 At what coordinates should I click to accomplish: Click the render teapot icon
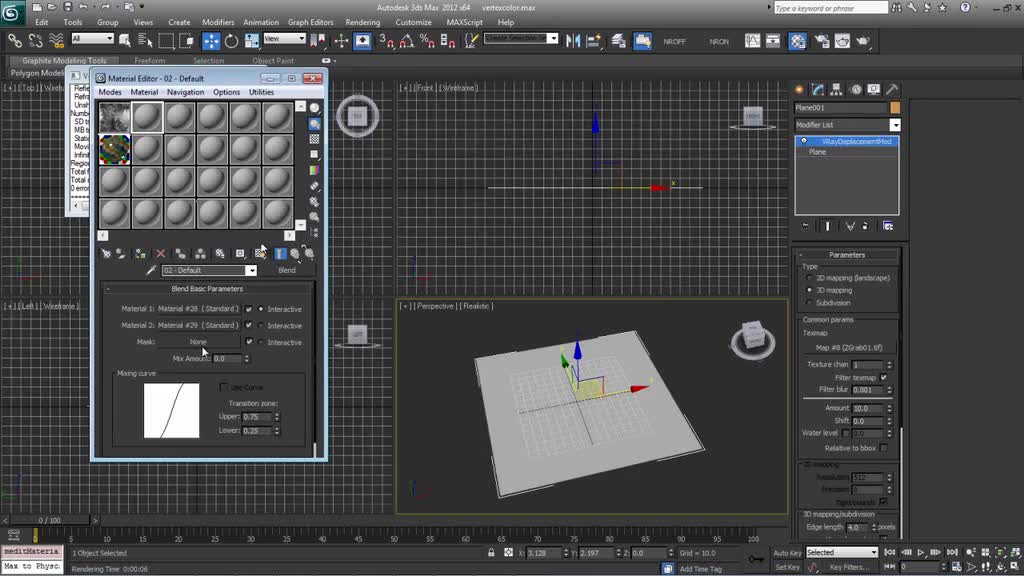coord(863,41)
